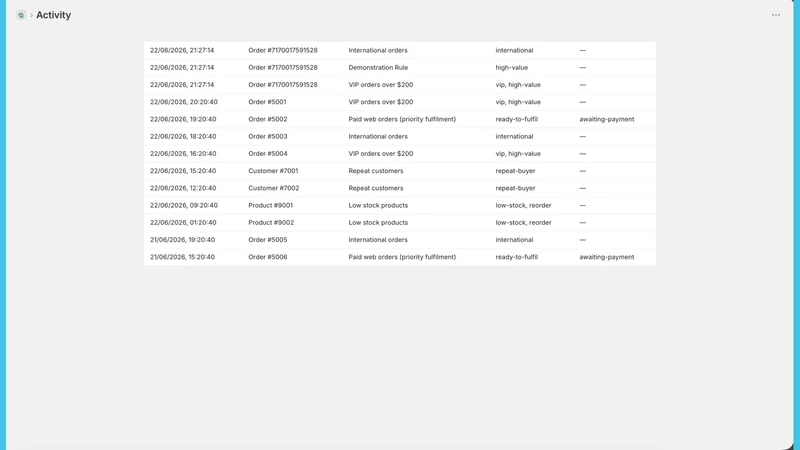Click 'Low stock products' rule in Product #9001 row
Viewport: 800px width, 450px height.
click(378, 206)
